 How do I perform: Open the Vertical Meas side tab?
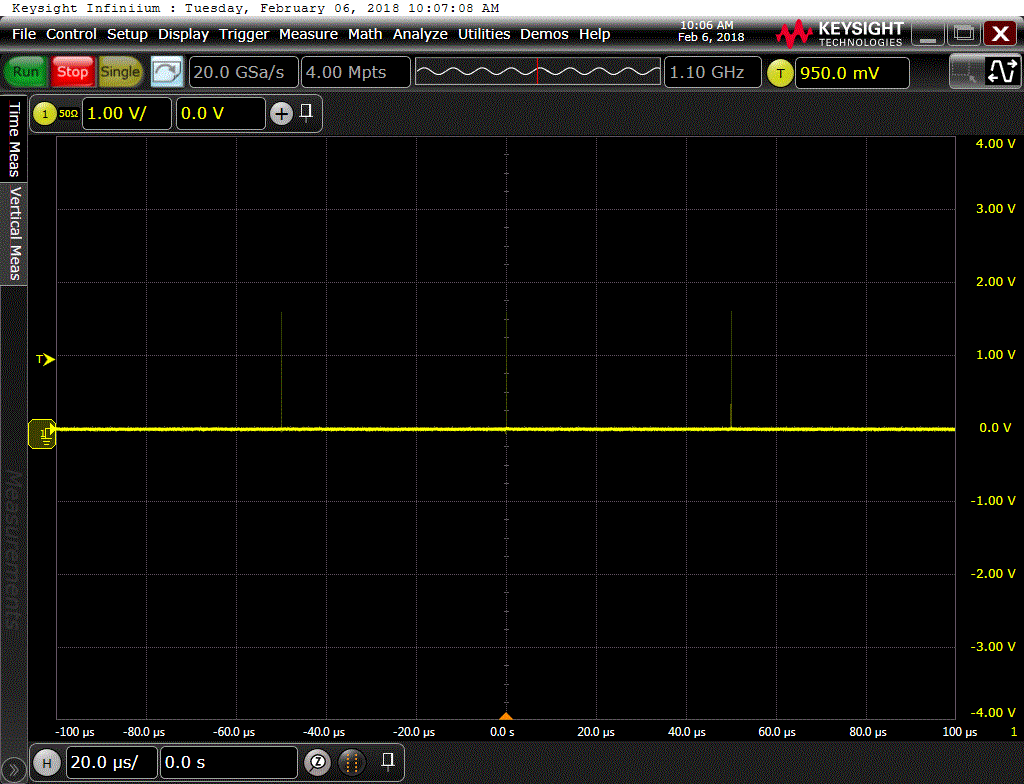pyautogui.click(x=14, y=233)
